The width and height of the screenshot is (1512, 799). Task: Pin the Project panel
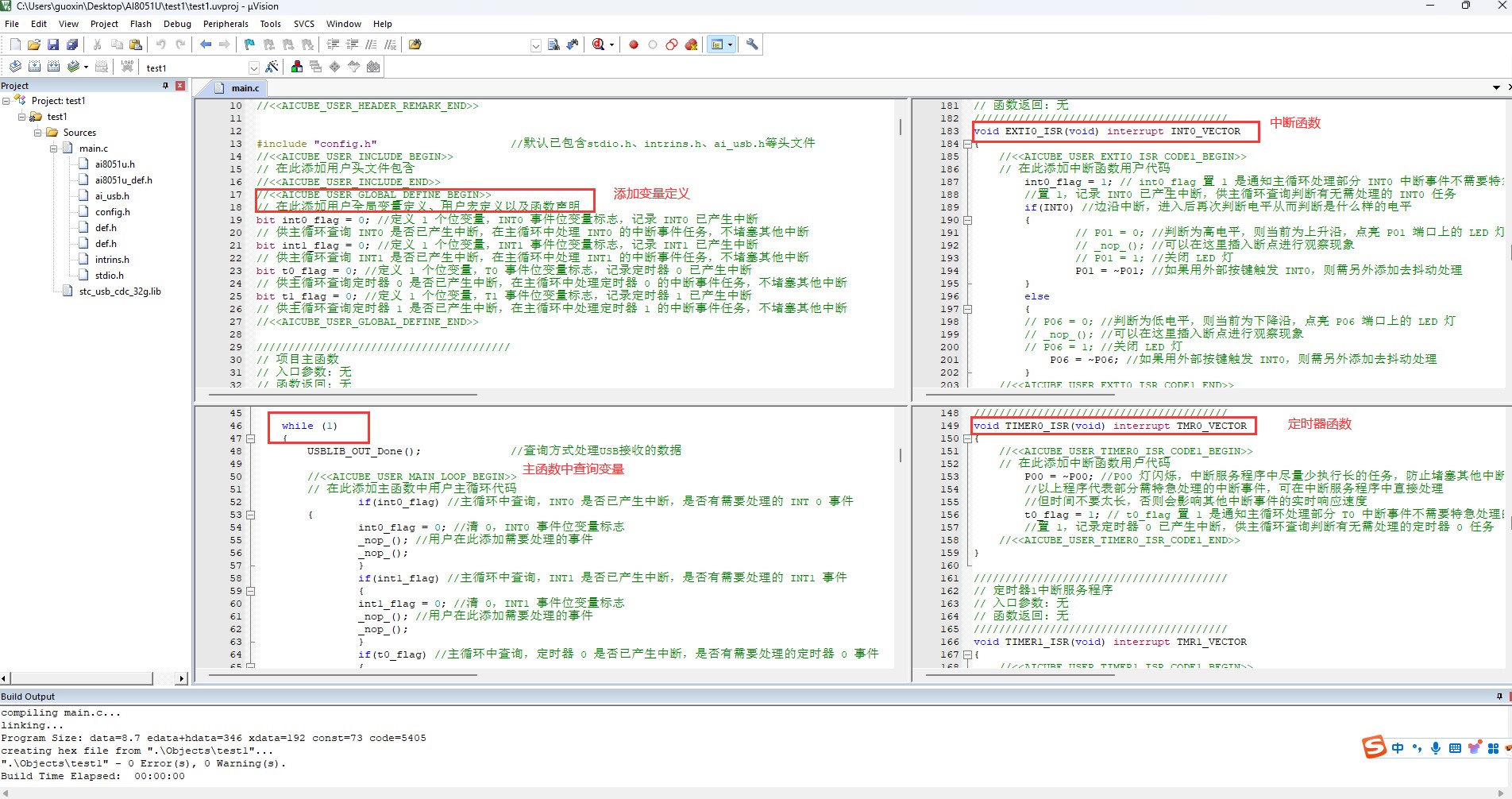click(166, 86)
